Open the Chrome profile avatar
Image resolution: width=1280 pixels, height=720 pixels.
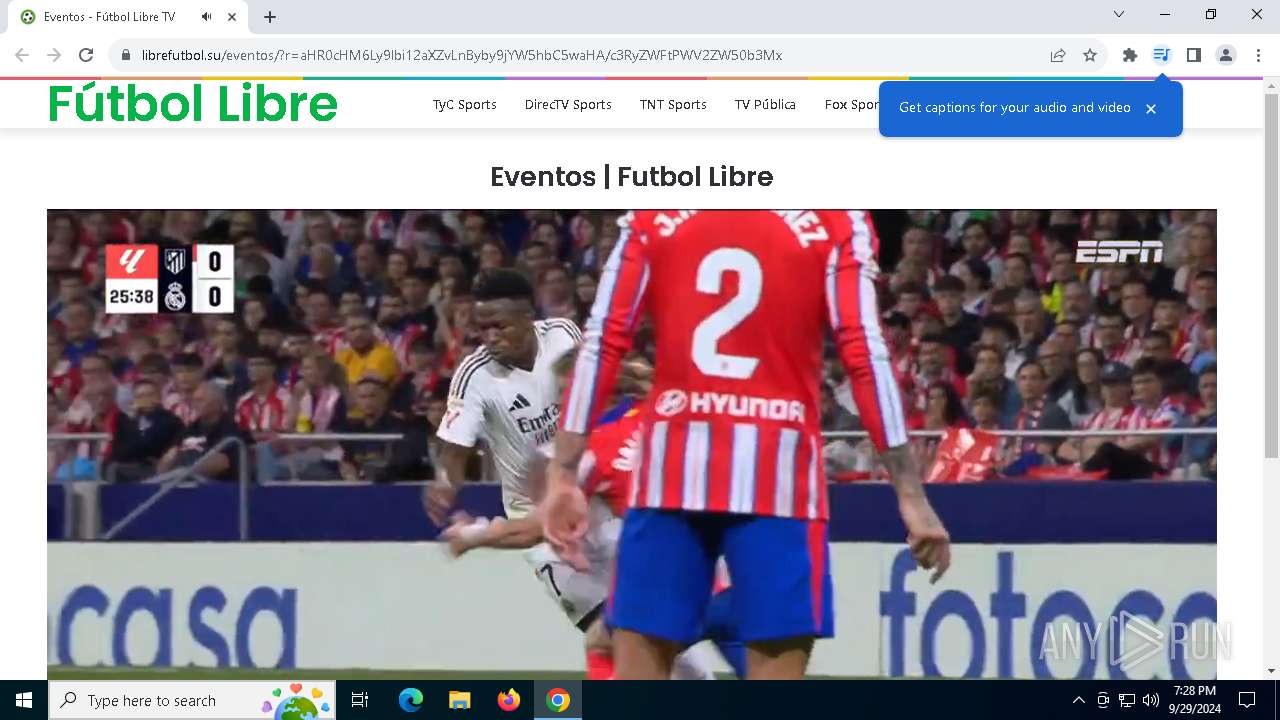click(1226, 55)
